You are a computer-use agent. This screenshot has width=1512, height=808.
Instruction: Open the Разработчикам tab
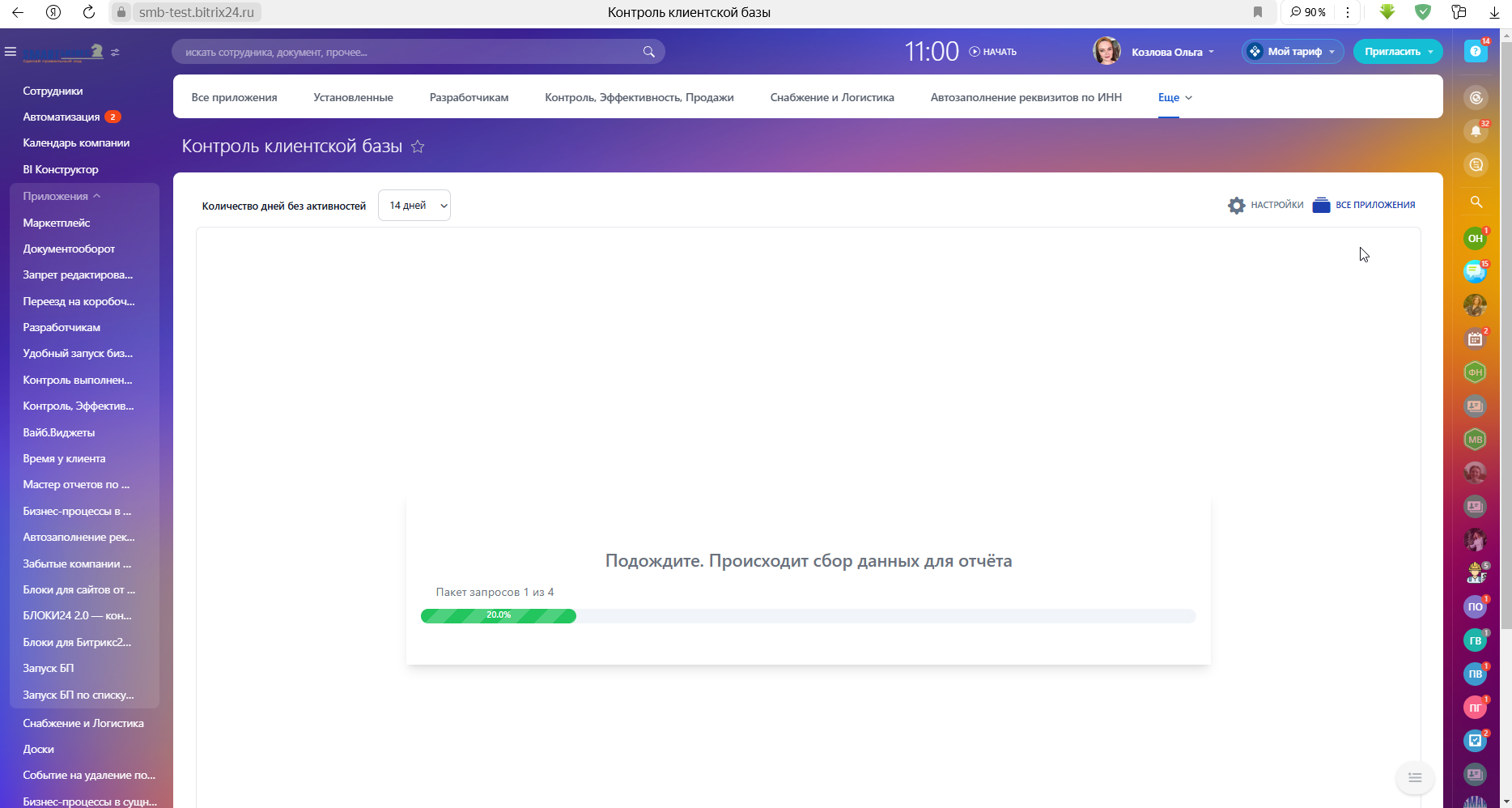[x=469, y=97]
